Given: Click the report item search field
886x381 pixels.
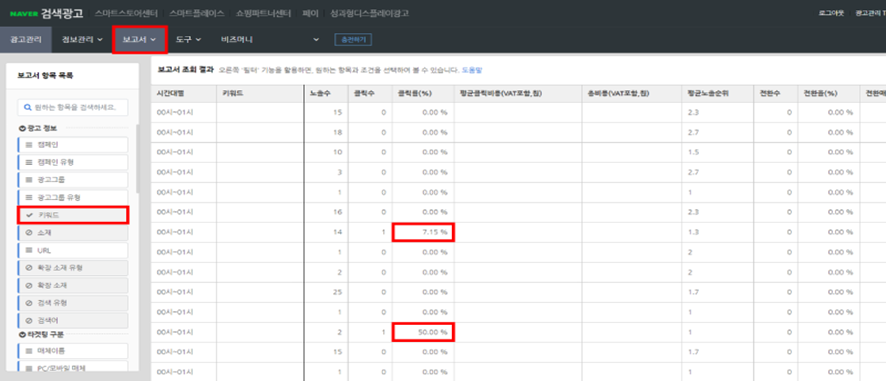Looking at the screenshot, I should tap(72, 107).
